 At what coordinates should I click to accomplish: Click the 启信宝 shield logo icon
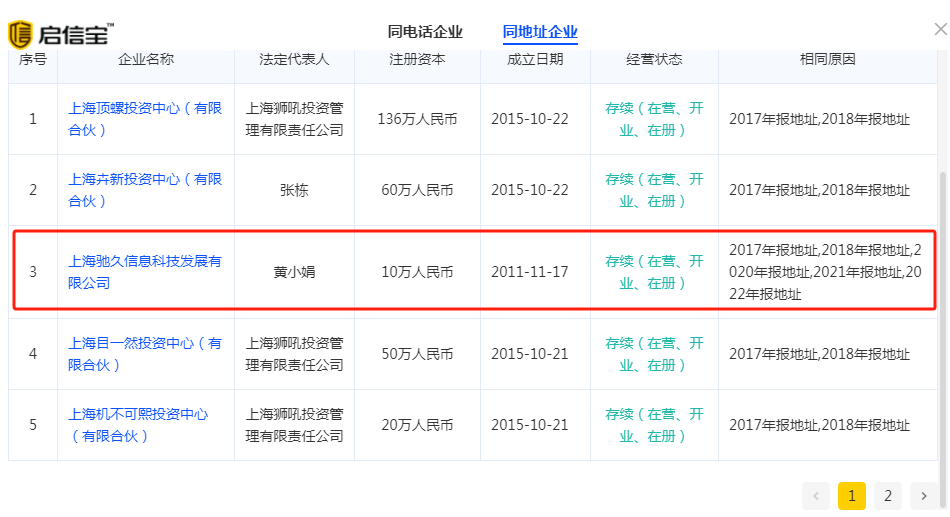pos(20,35)
